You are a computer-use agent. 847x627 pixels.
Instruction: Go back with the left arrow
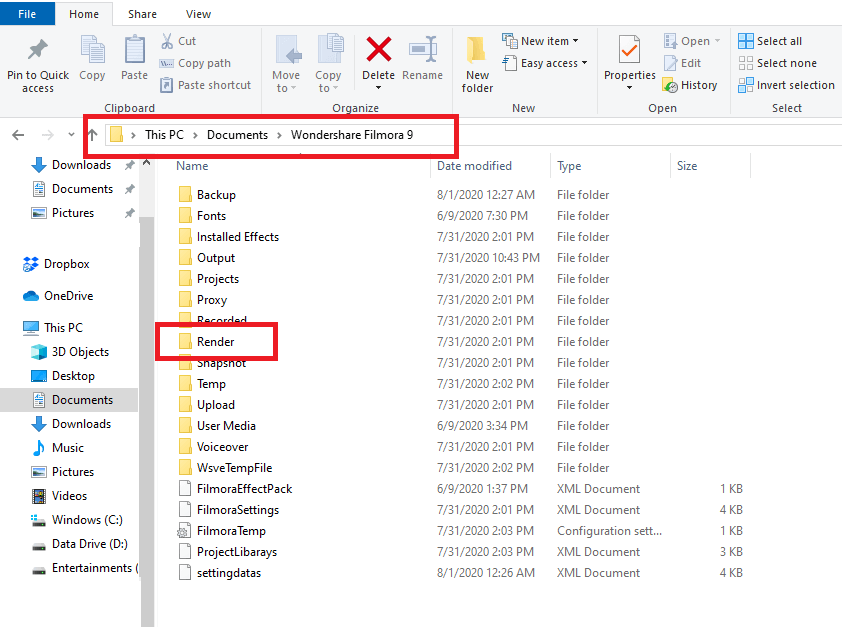click(18, 134)
